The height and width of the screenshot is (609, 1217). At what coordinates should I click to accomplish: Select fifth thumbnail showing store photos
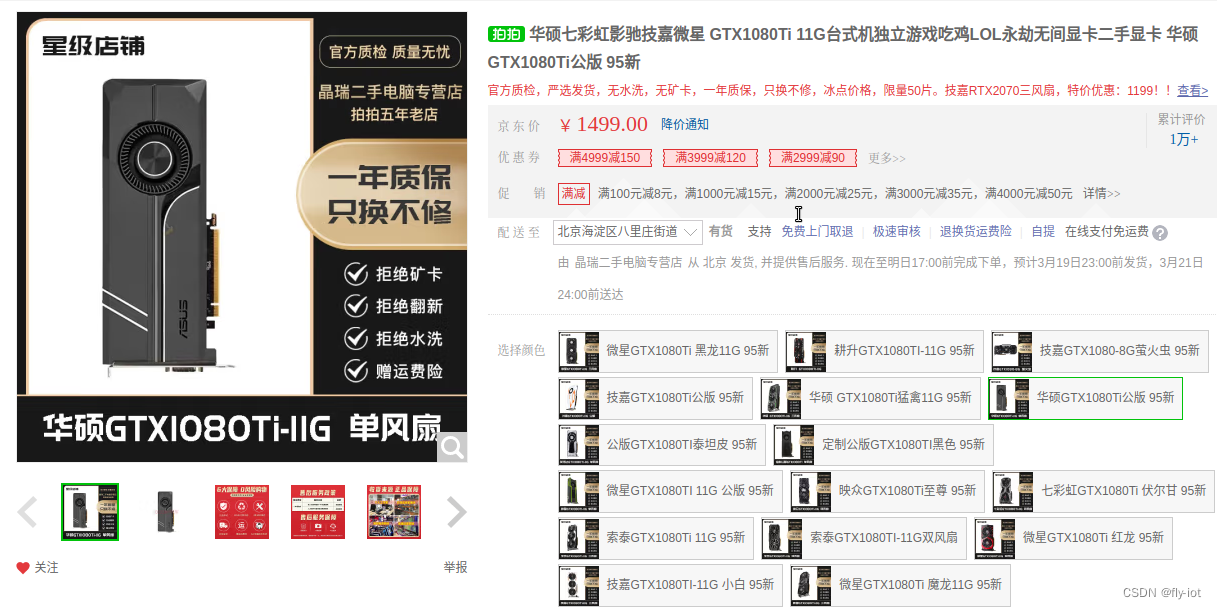[394, 512]
